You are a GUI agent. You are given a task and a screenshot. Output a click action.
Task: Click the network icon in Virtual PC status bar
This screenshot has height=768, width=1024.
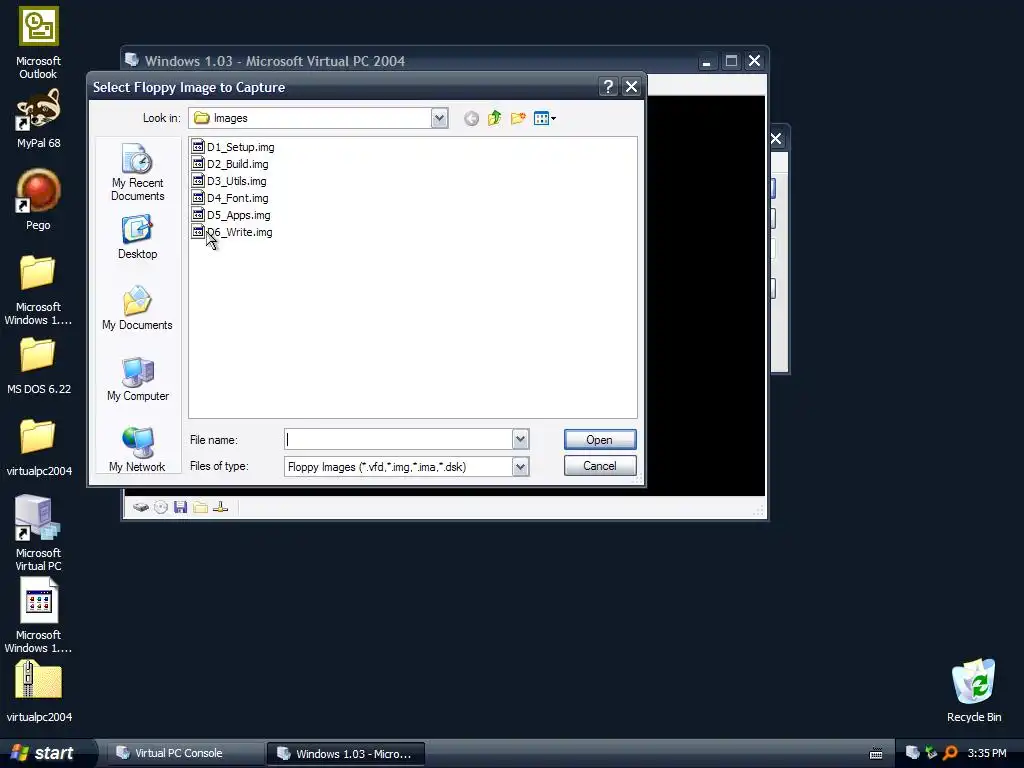(221, 507)
